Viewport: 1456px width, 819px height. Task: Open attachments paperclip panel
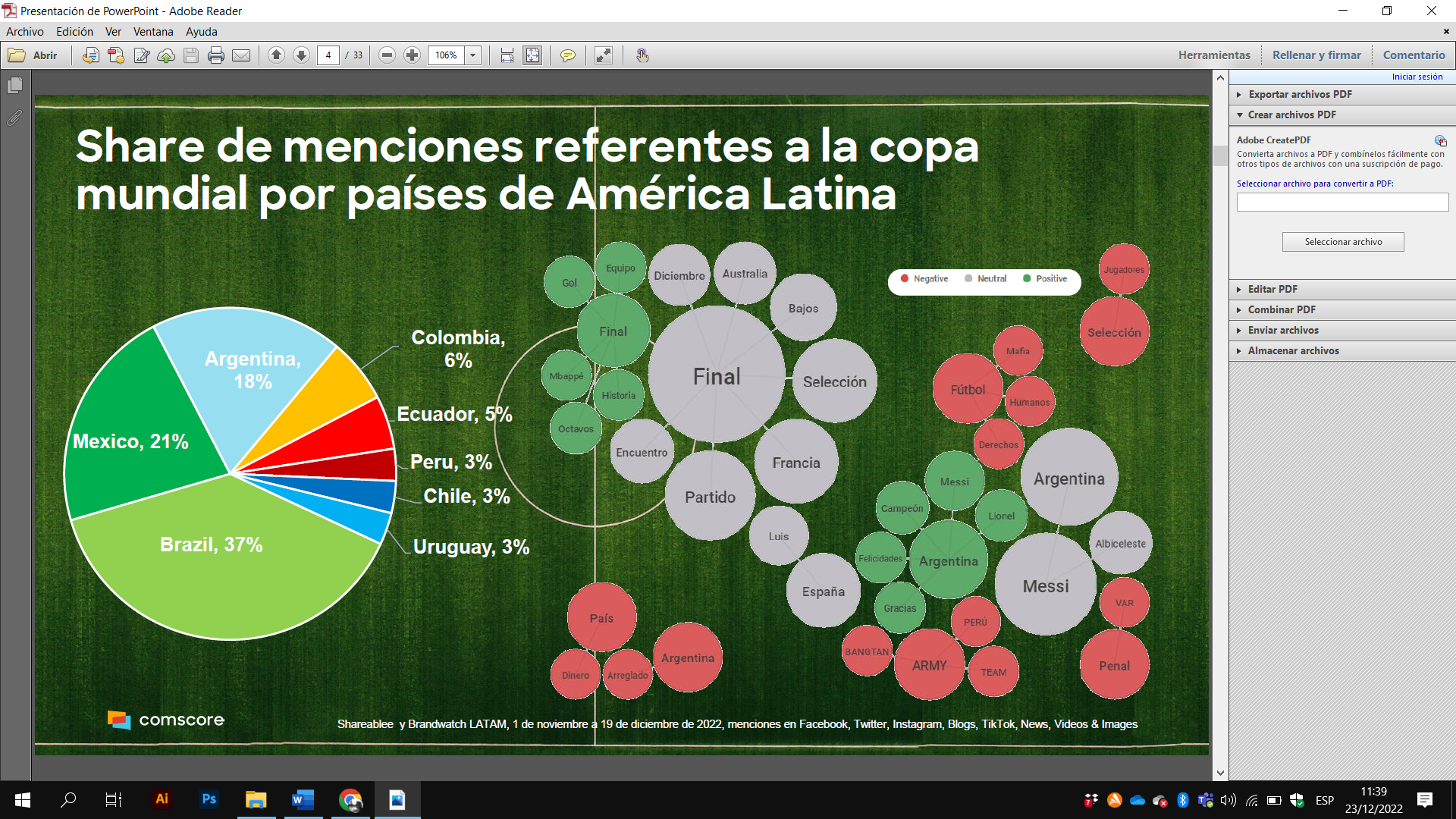14,118
